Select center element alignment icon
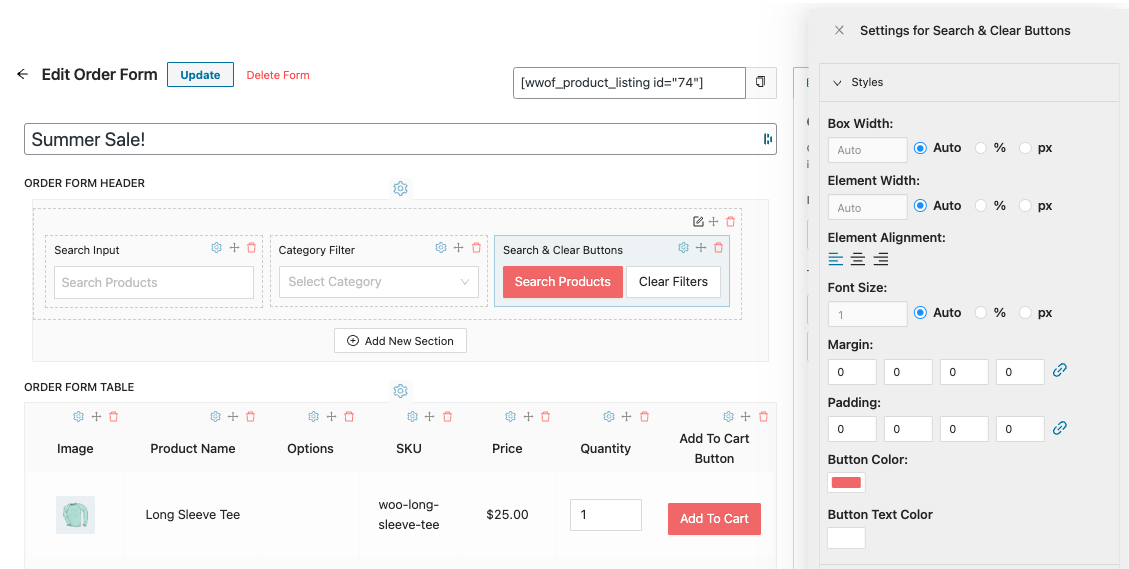1129x569 pixels. (858, 259)
